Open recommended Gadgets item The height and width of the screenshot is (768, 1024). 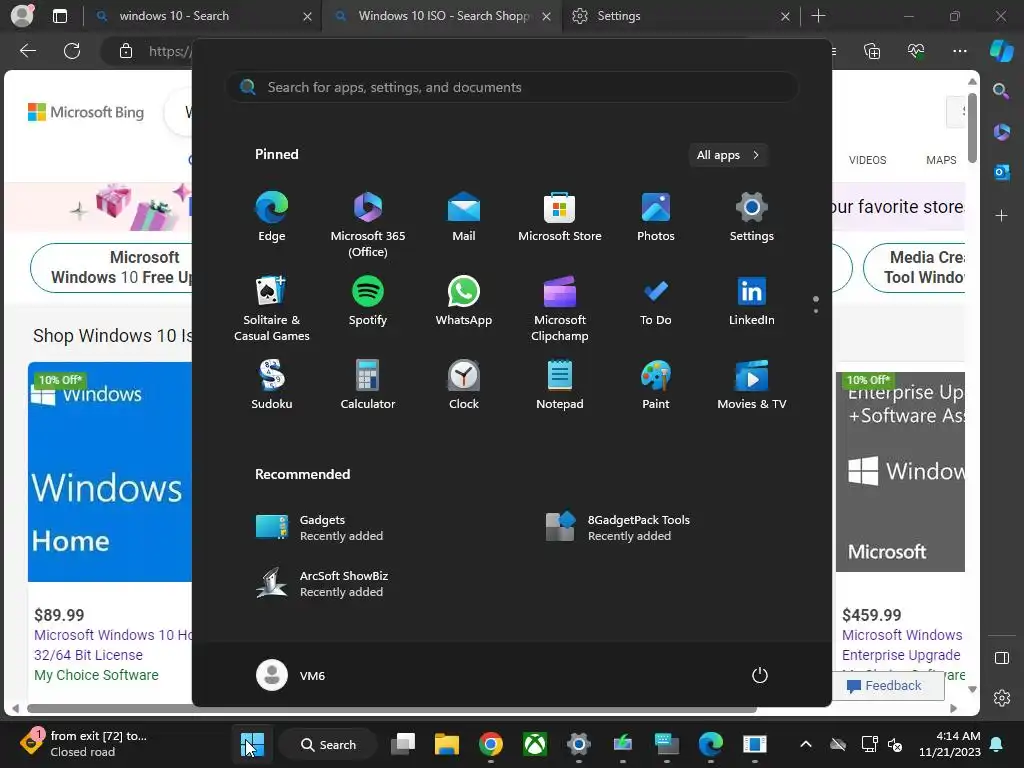320,528
